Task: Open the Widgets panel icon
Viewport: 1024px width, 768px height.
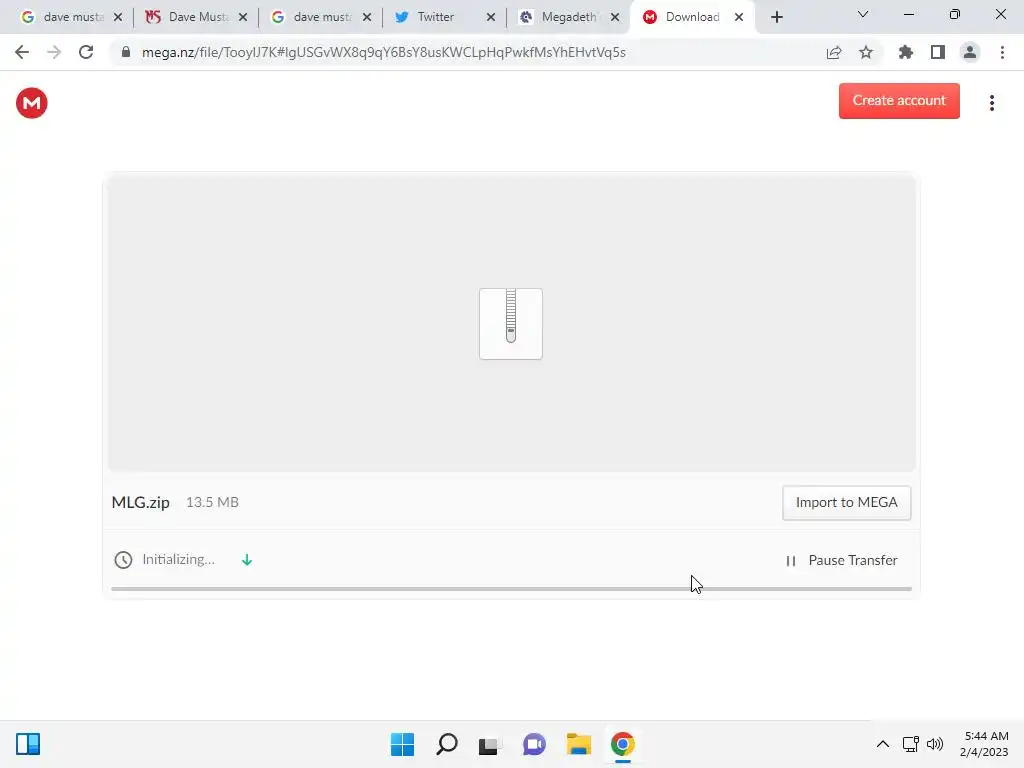Action: click(x=28, y=744)
